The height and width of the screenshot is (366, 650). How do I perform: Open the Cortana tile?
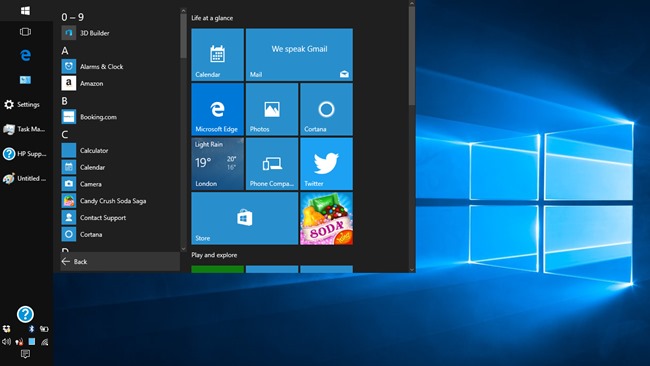326,109
